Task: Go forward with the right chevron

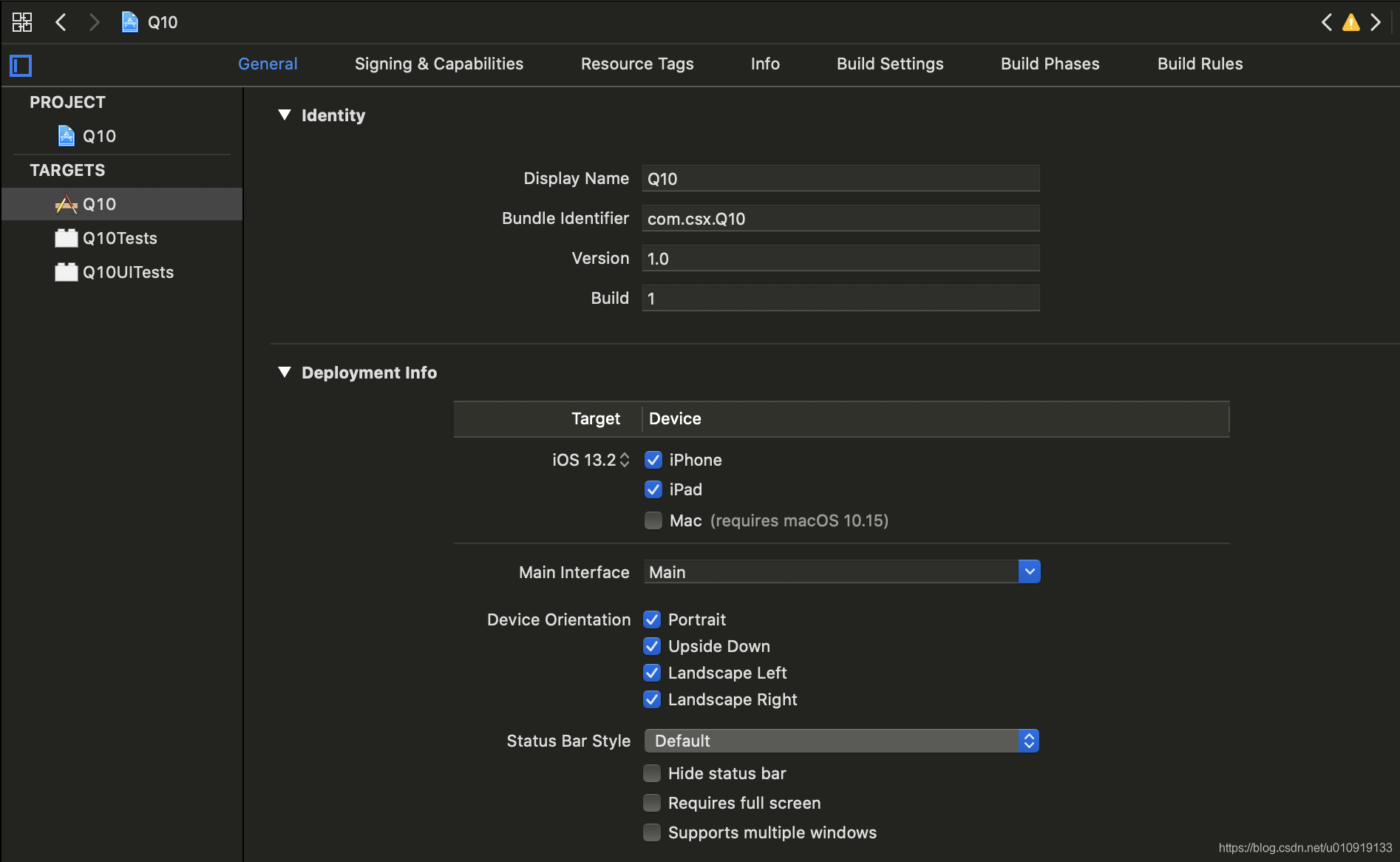Action: pyautogui.click(x=94, y=22)
